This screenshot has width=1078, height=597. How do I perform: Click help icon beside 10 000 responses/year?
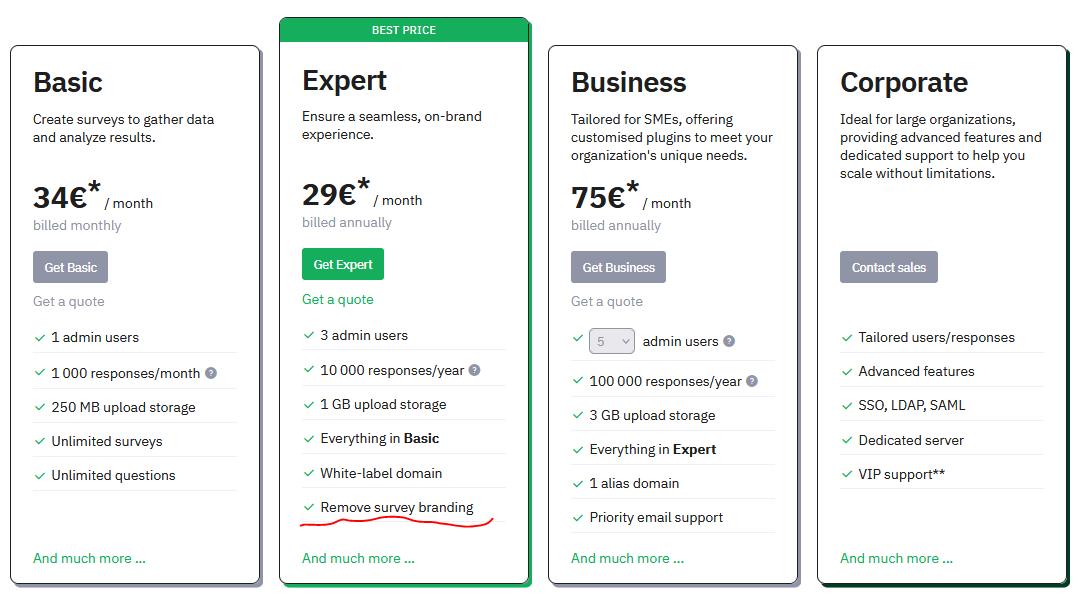[474, 370]
